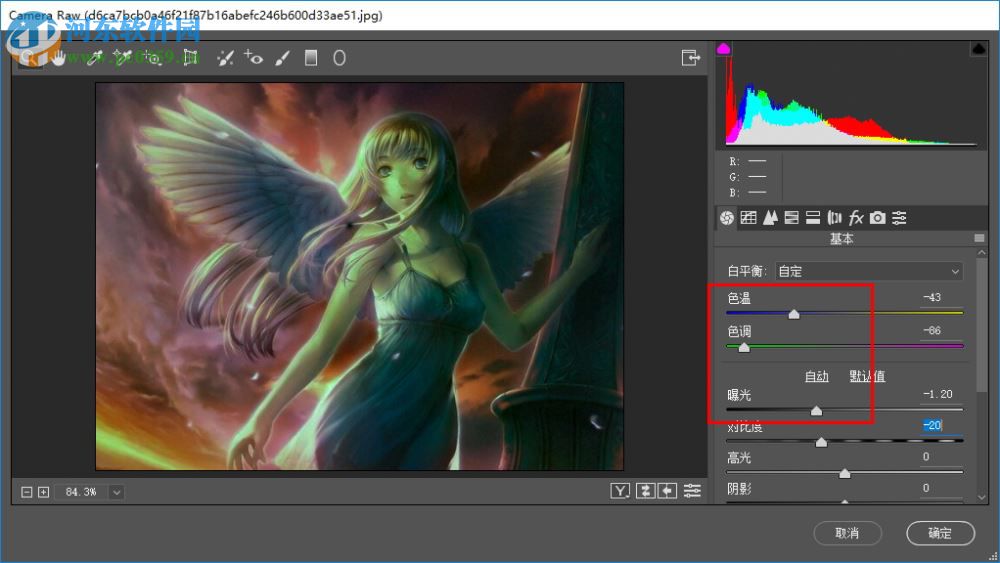Image resolution: width=1000 pixels, height=563 pixels.
Task: Open the 基本 panel flyout menu
Action: pyautogui.click(x=979, y=238)
